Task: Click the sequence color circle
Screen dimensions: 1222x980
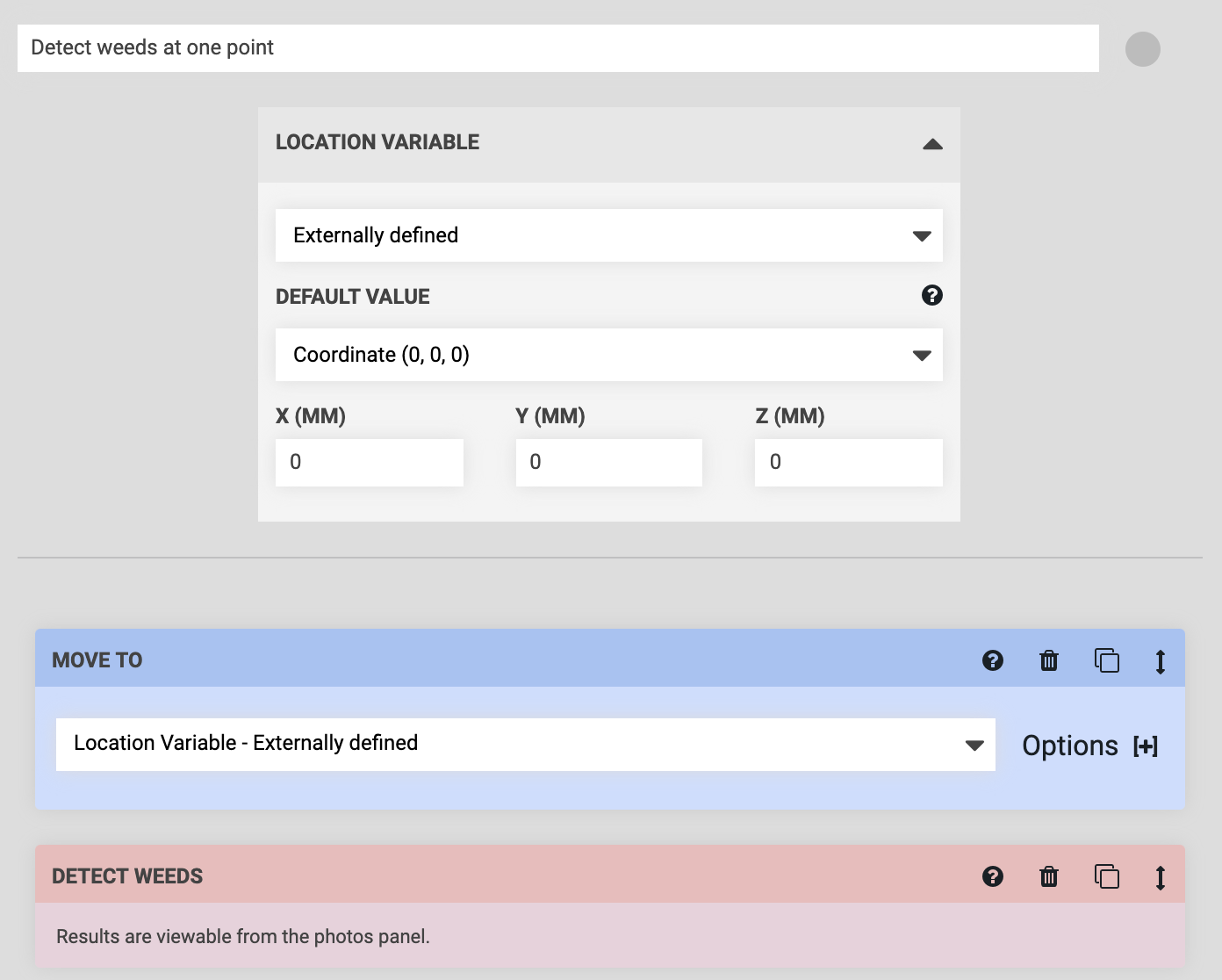Action: pos(1143,50)
